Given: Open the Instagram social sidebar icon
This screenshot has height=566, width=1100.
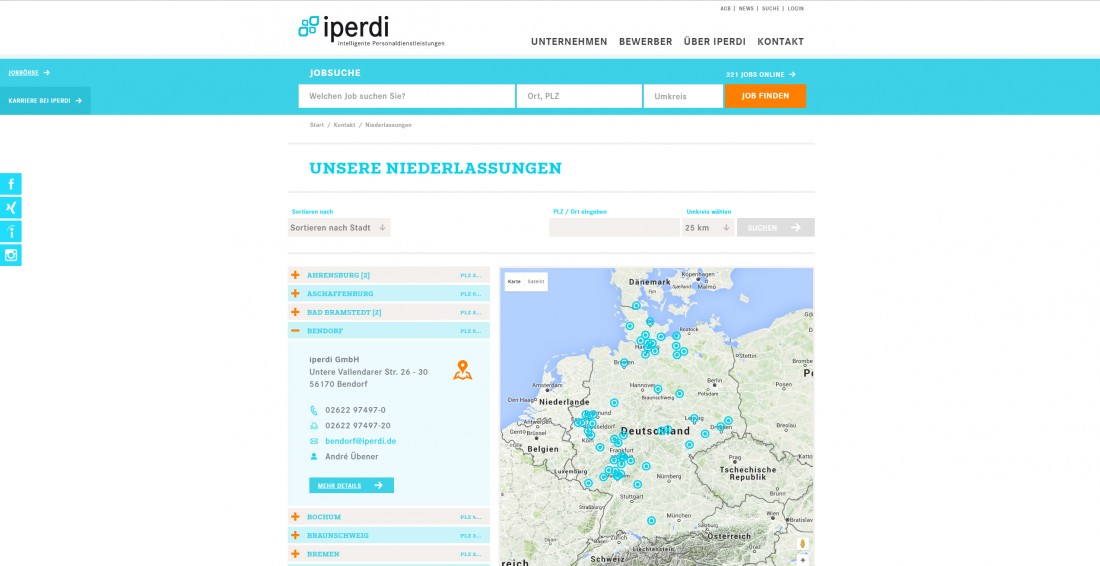Looking at the screenshot, I should click(11, 255).
